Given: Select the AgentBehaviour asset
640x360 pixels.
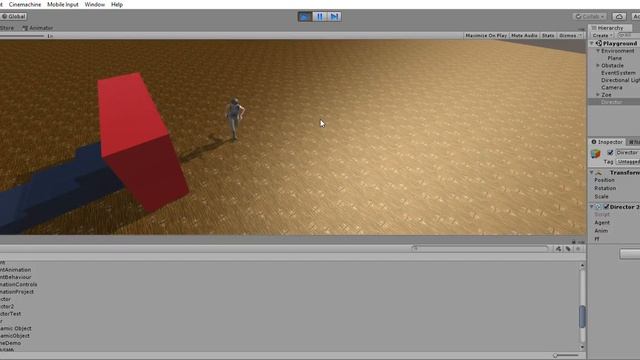Looking at the screenshot, I should [16, 278].
